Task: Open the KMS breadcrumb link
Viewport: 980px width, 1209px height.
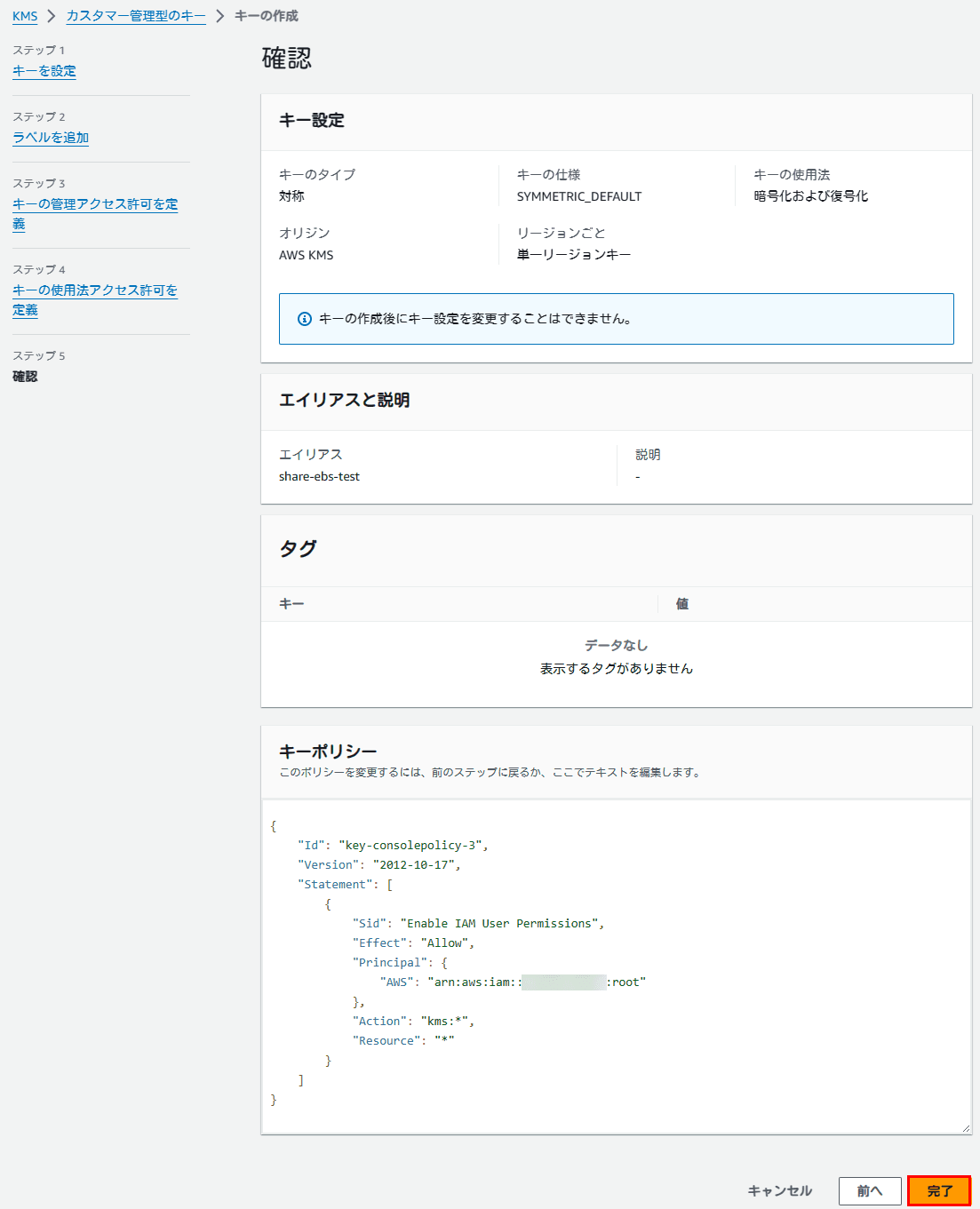Action: point(25,16)
